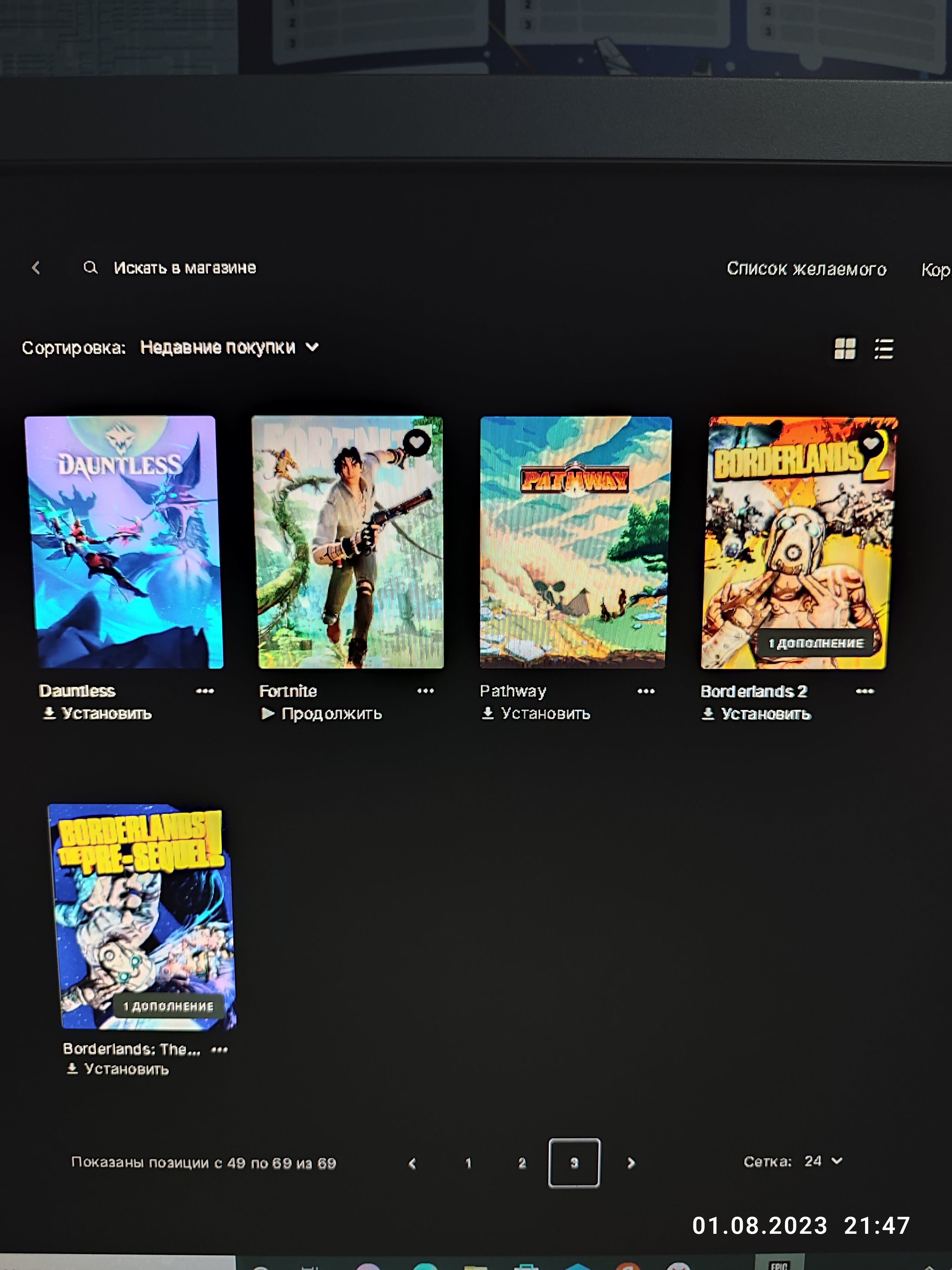Screen dimensions: 952x1270
Task: Click the search magnifier icon
Action: tap(90, 268)
